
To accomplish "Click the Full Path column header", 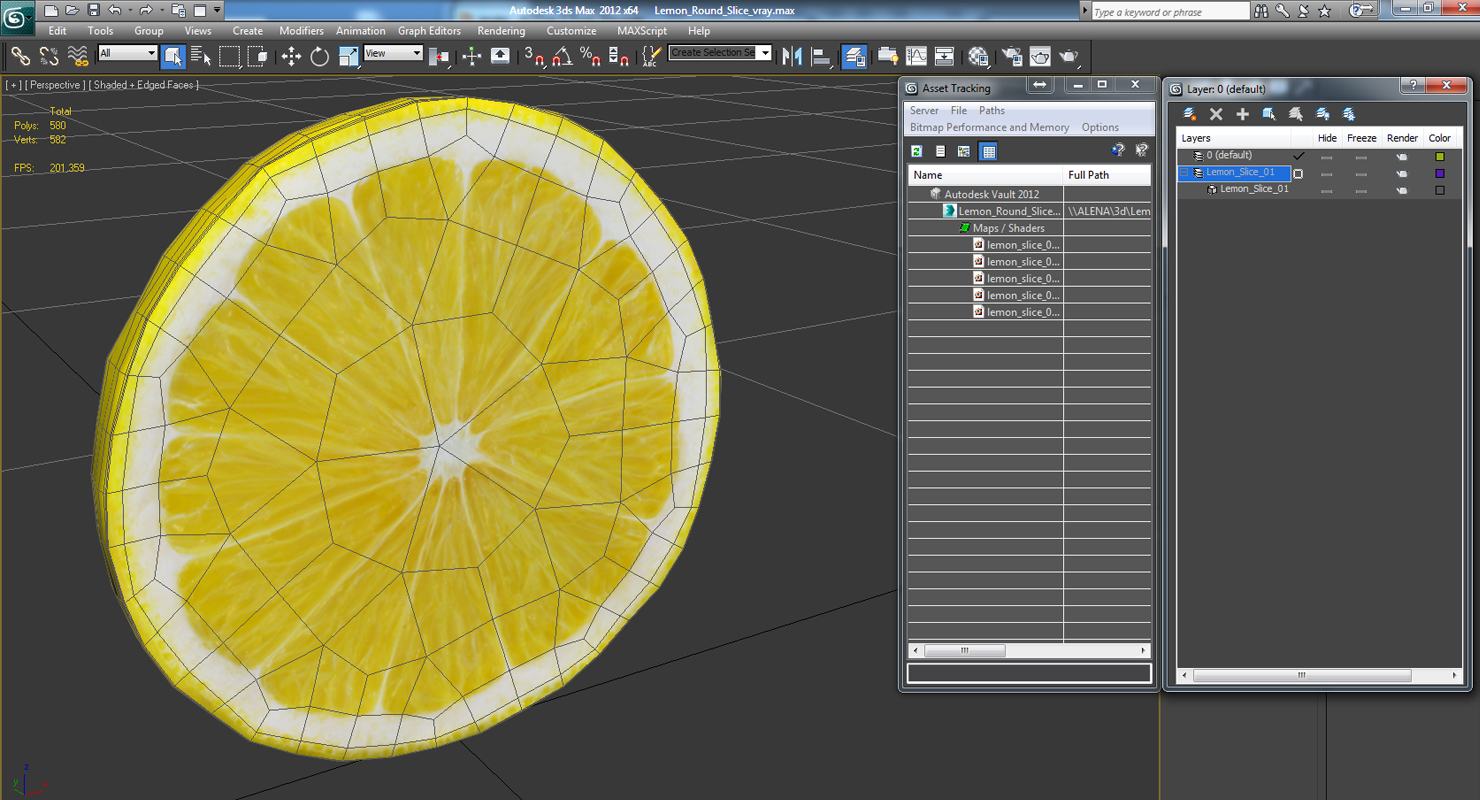I will 1108,175.
